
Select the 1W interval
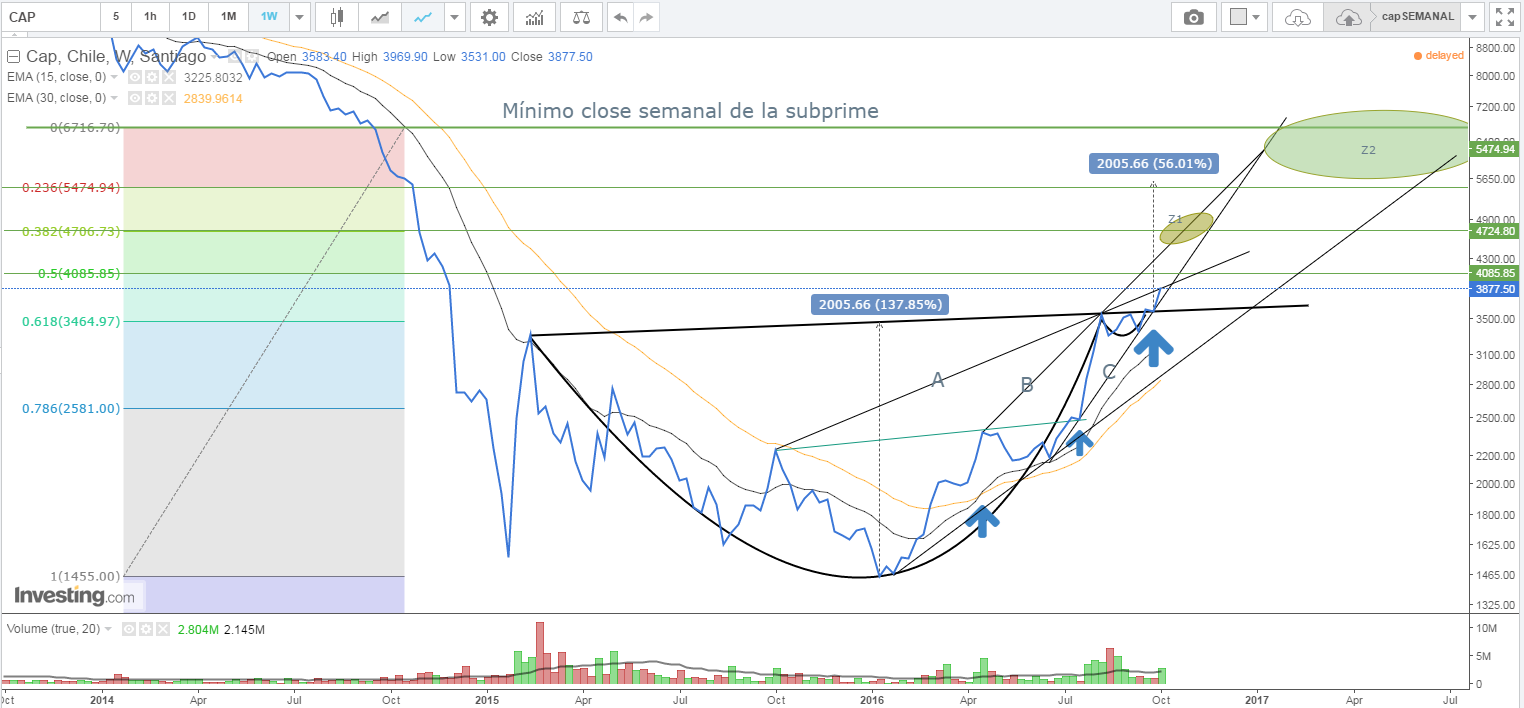coord(269,17)
